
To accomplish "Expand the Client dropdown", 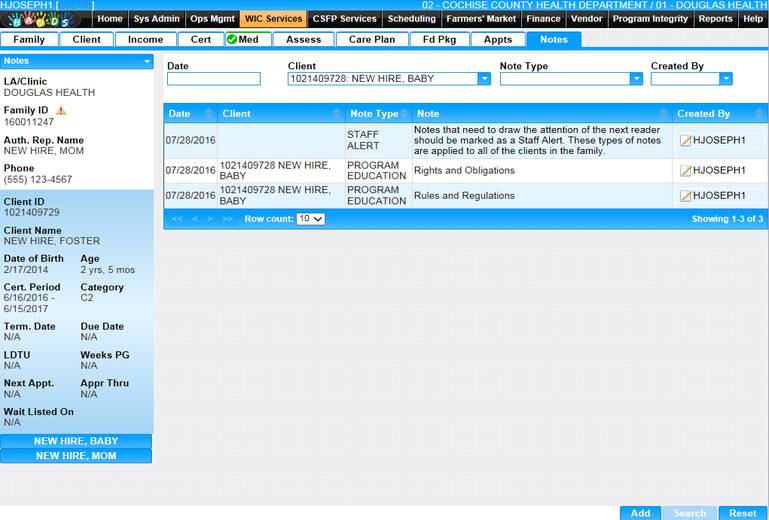I will click(484, 79).
